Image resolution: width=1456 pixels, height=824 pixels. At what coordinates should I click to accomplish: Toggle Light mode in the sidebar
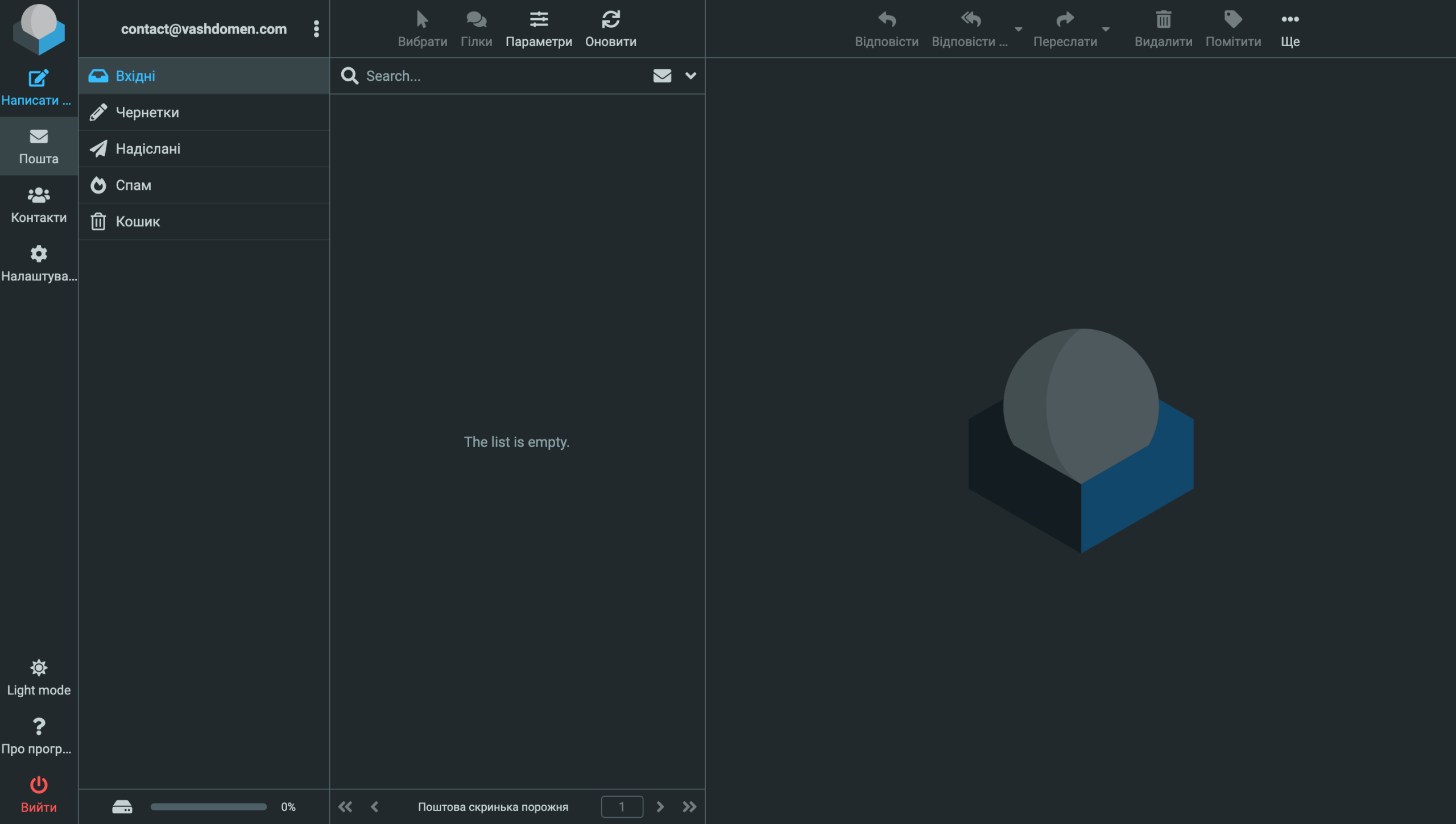point(38,668)
